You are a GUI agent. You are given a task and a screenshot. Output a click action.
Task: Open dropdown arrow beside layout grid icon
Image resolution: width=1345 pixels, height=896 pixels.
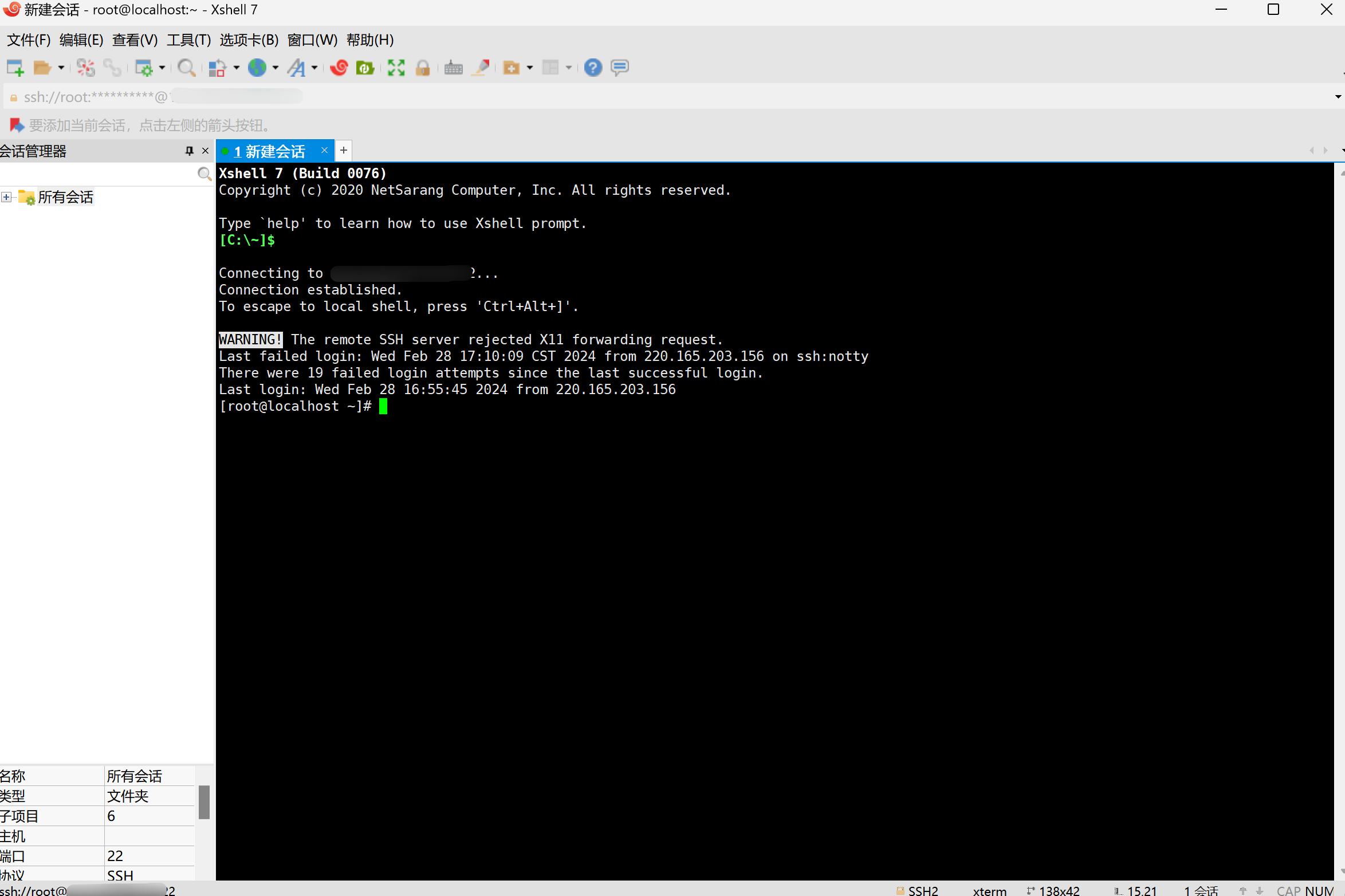pyautogui.click(x=569, y=68)
